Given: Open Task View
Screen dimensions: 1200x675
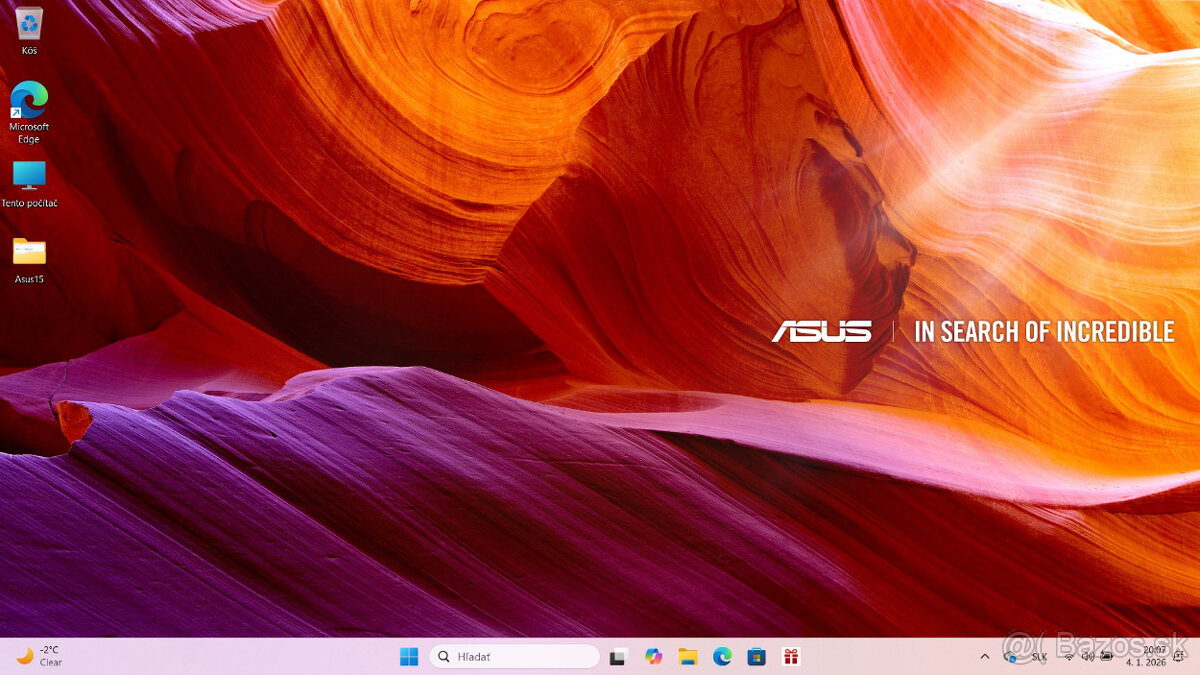Looking at the screenshot, I should 618,656.
